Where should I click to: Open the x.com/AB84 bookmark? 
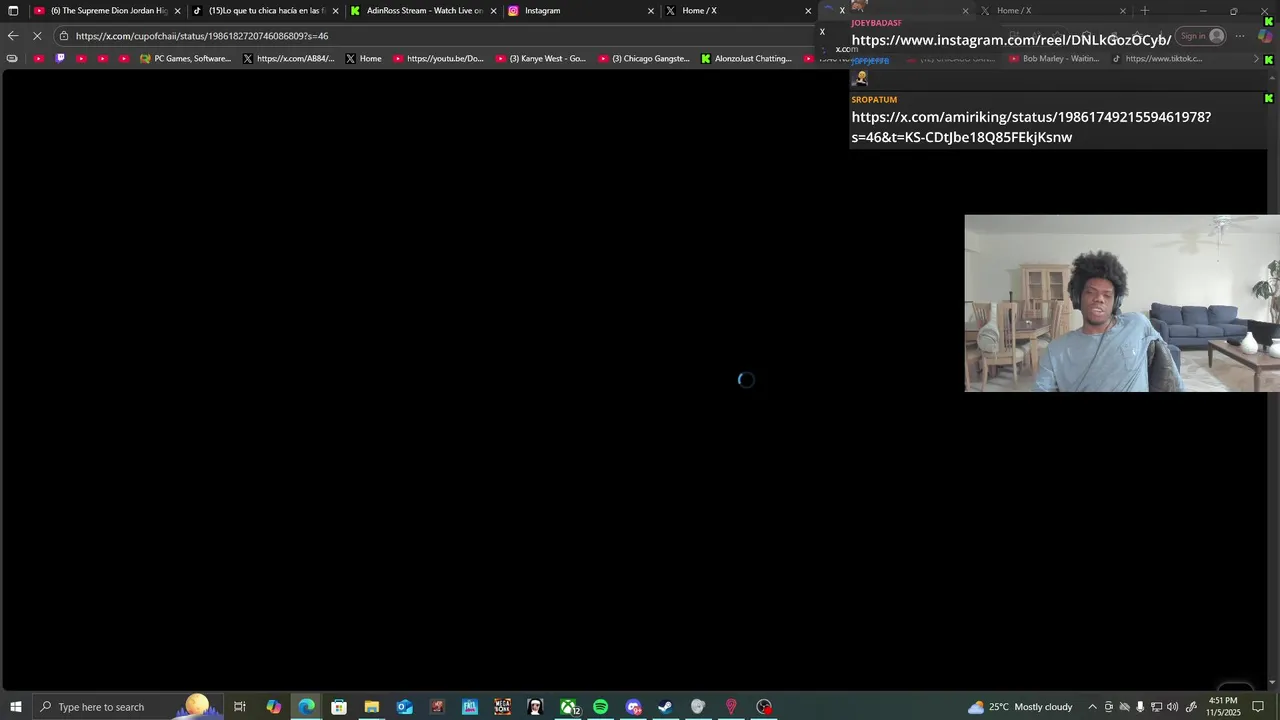288,59
